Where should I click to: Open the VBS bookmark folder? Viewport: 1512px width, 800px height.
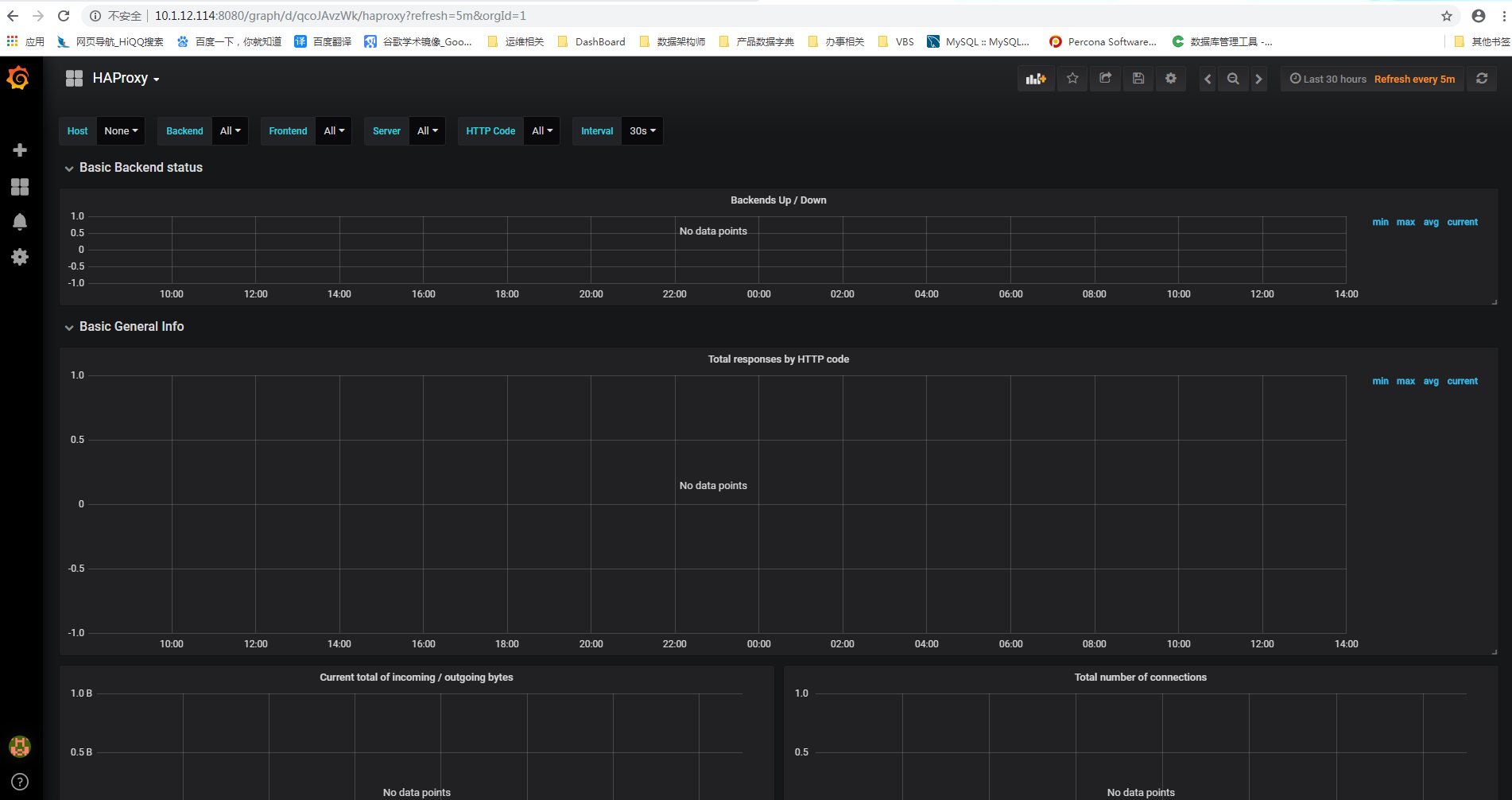tap(896, 41)
